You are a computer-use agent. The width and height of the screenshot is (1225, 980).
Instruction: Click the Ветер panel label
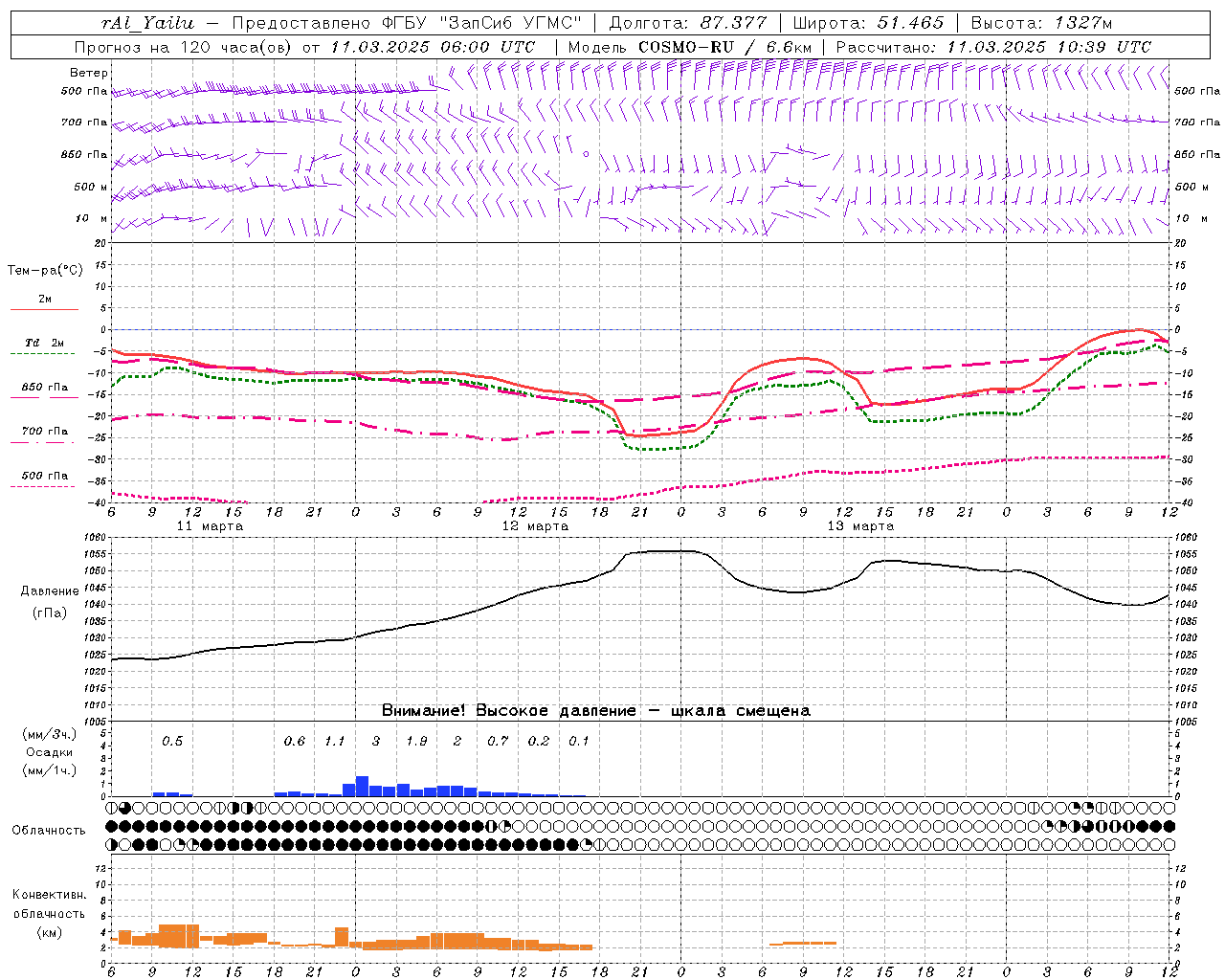[x=89, y=73]
